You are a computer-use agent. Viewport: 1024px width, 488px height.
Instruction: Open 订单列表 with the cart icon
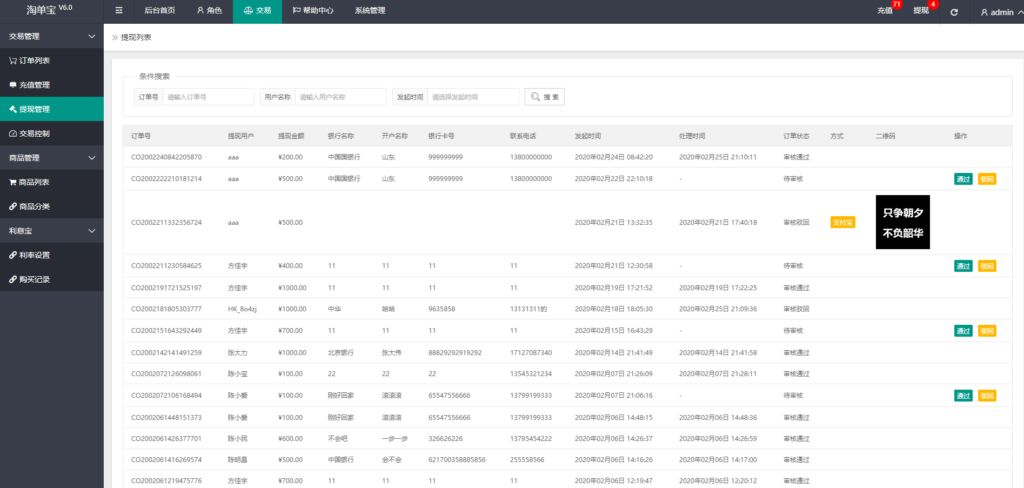[35, 60]
